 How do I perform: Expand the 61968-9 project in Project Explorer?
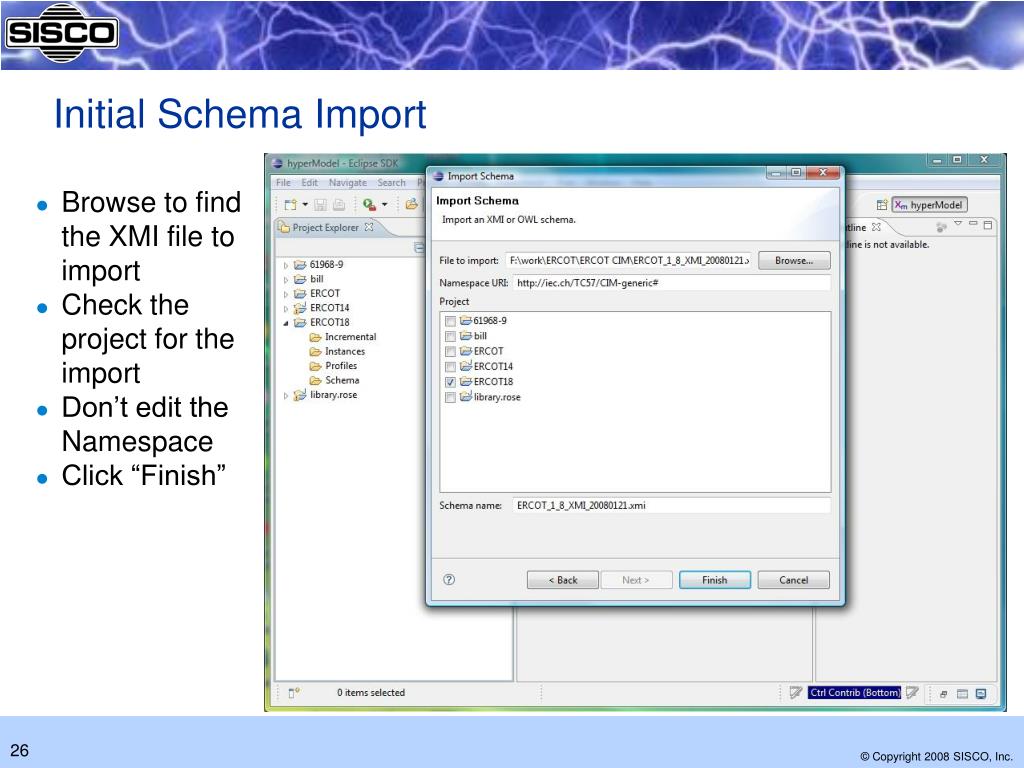(286, 265)
